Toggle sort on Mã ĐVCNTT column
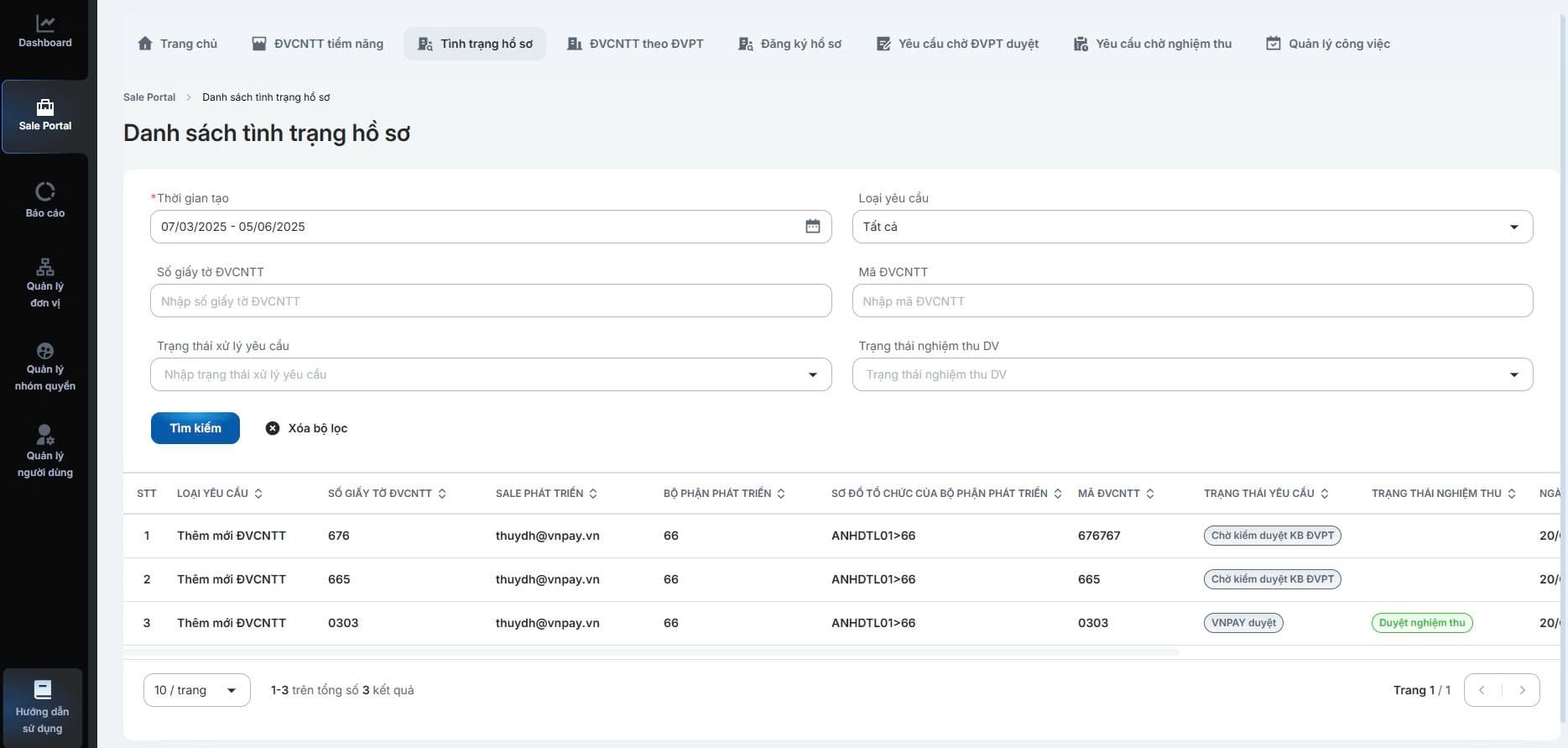 (1150, 494)
